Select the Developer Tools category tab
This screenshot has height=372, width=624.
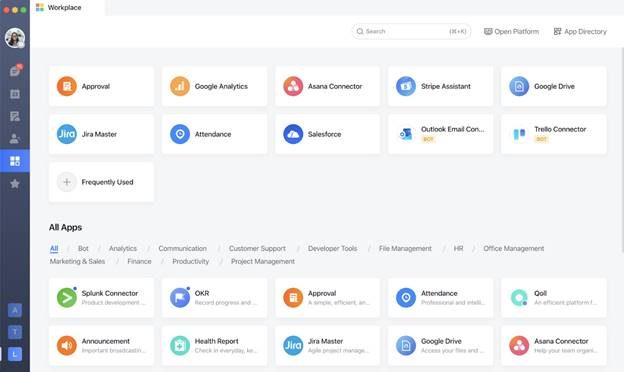332,248
